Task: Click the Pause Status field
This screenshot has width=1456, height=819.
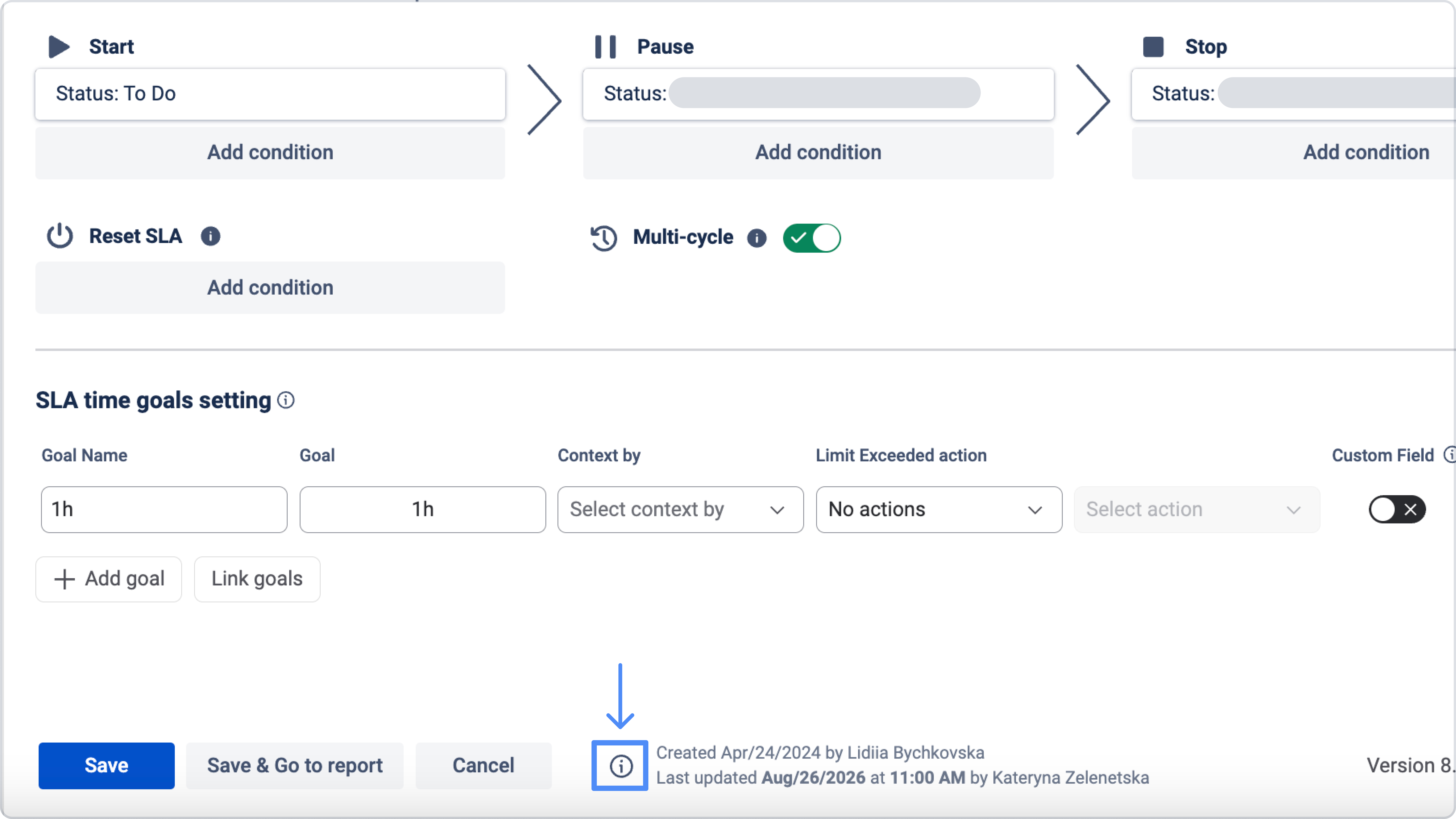Action: point(818,94)
